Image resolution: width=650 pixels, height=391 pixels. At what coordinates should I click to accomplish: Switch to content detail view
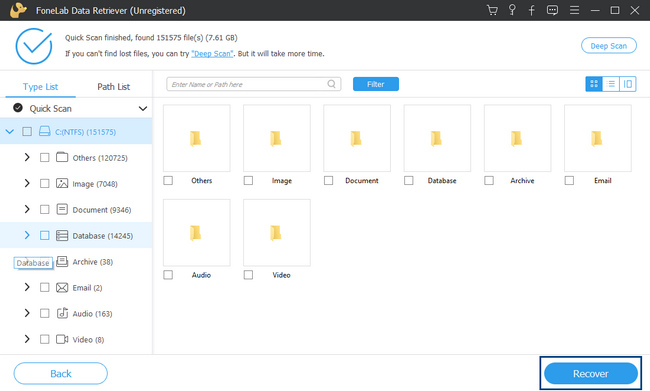click(628, 84)
